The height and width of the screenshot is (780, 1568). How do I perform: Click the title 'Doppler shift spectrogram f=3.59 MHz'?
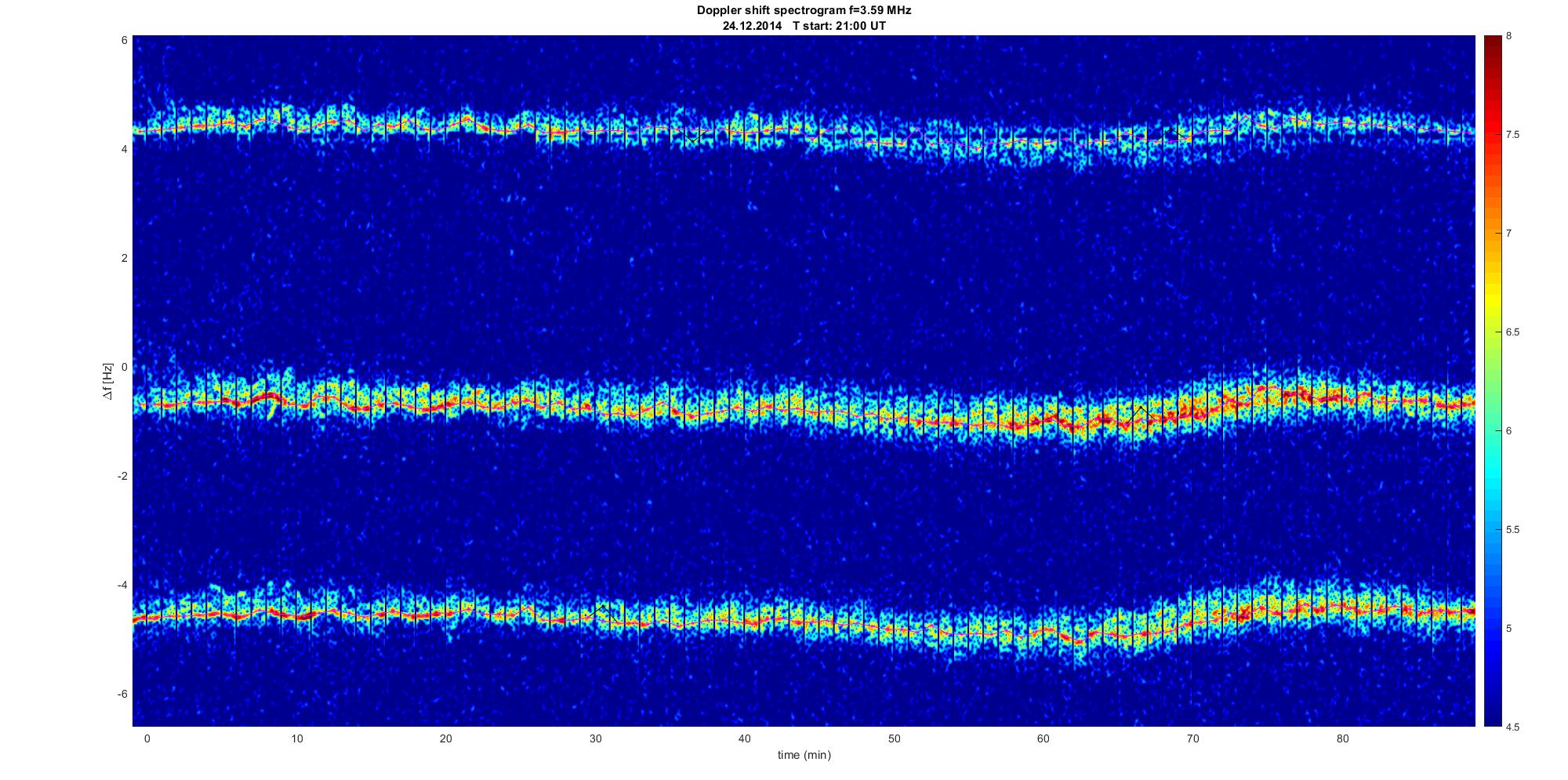pos(804,11)
